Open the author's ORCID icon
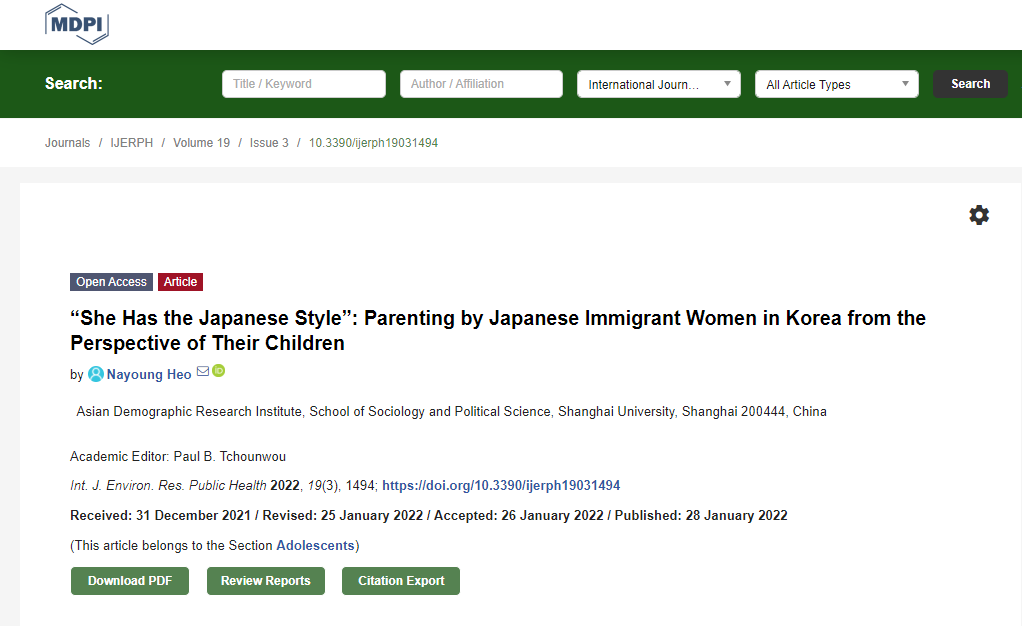 pyautogui.click(x=219, y=371)
